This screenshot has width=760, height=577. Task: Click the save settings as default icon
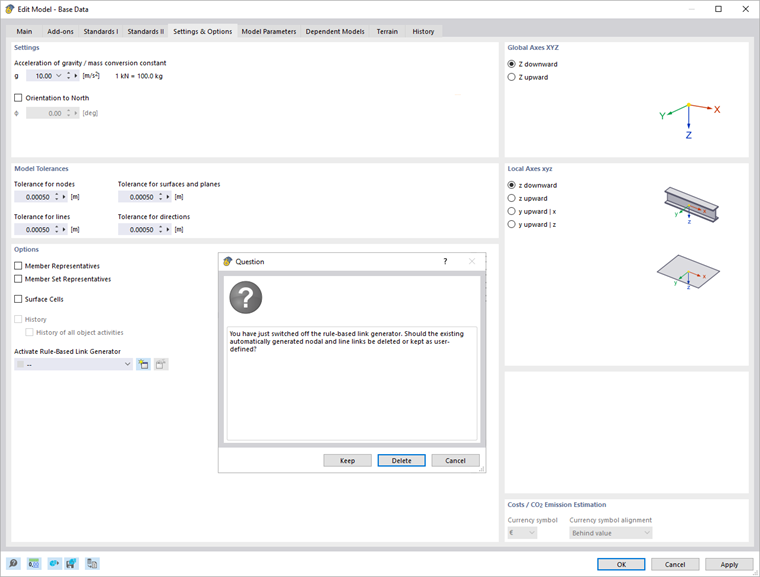[72, 563]
